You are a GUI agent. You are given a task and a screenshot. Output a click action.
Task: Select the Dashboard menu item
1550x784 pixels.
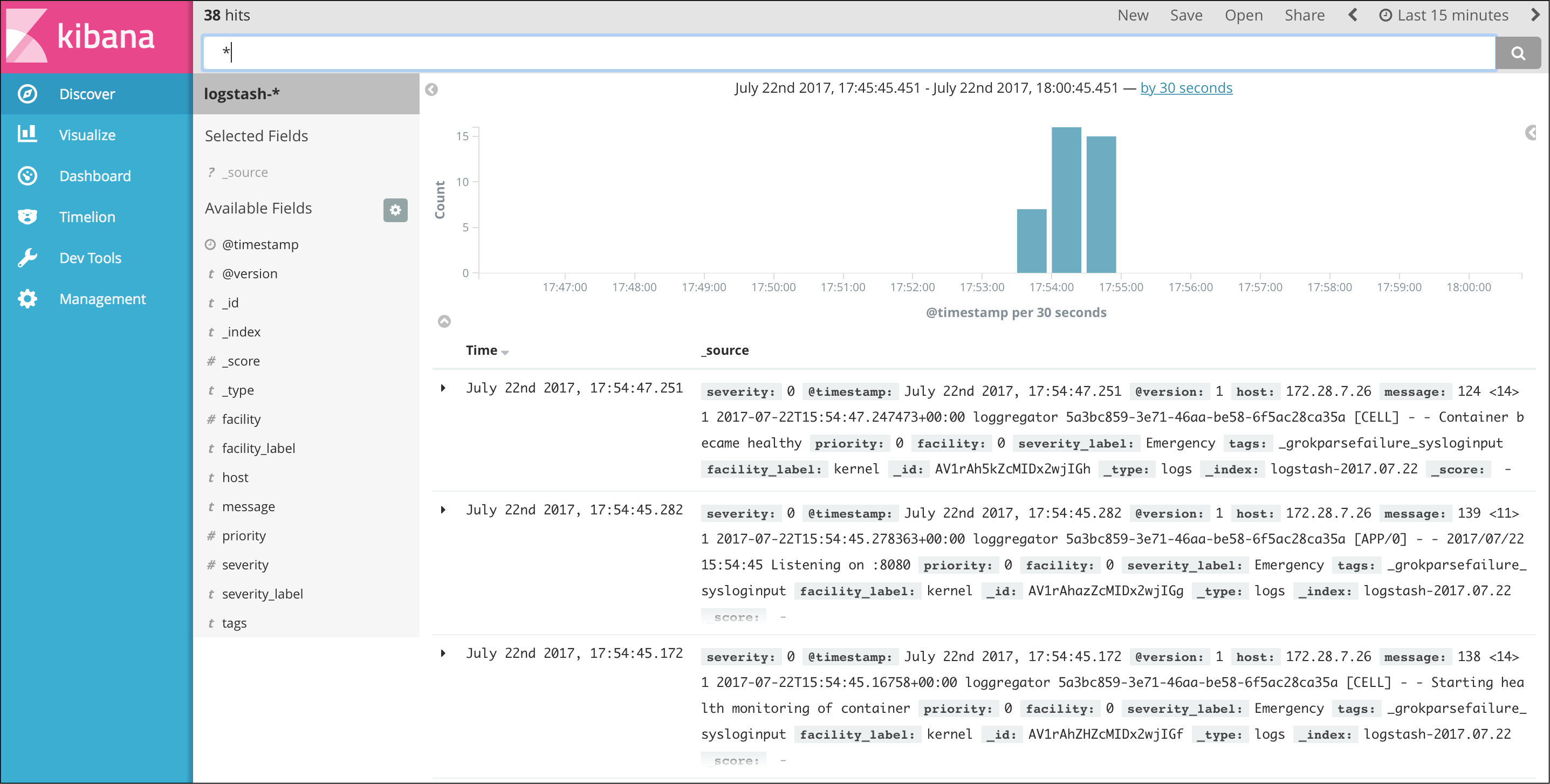pyautogui.click(x=97, y=176)
